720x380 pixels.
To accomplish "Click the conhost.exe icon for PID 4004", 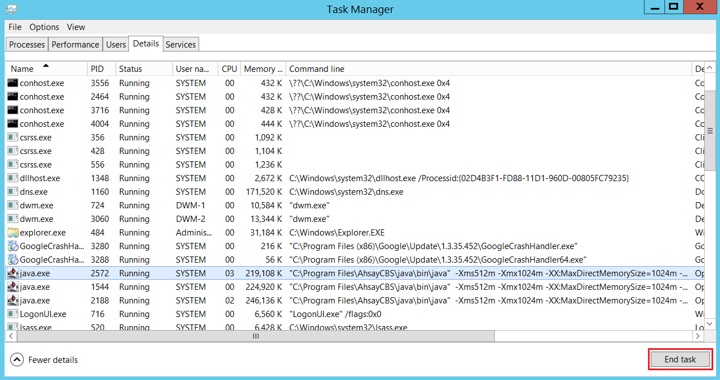I will (x=12, y=124).
